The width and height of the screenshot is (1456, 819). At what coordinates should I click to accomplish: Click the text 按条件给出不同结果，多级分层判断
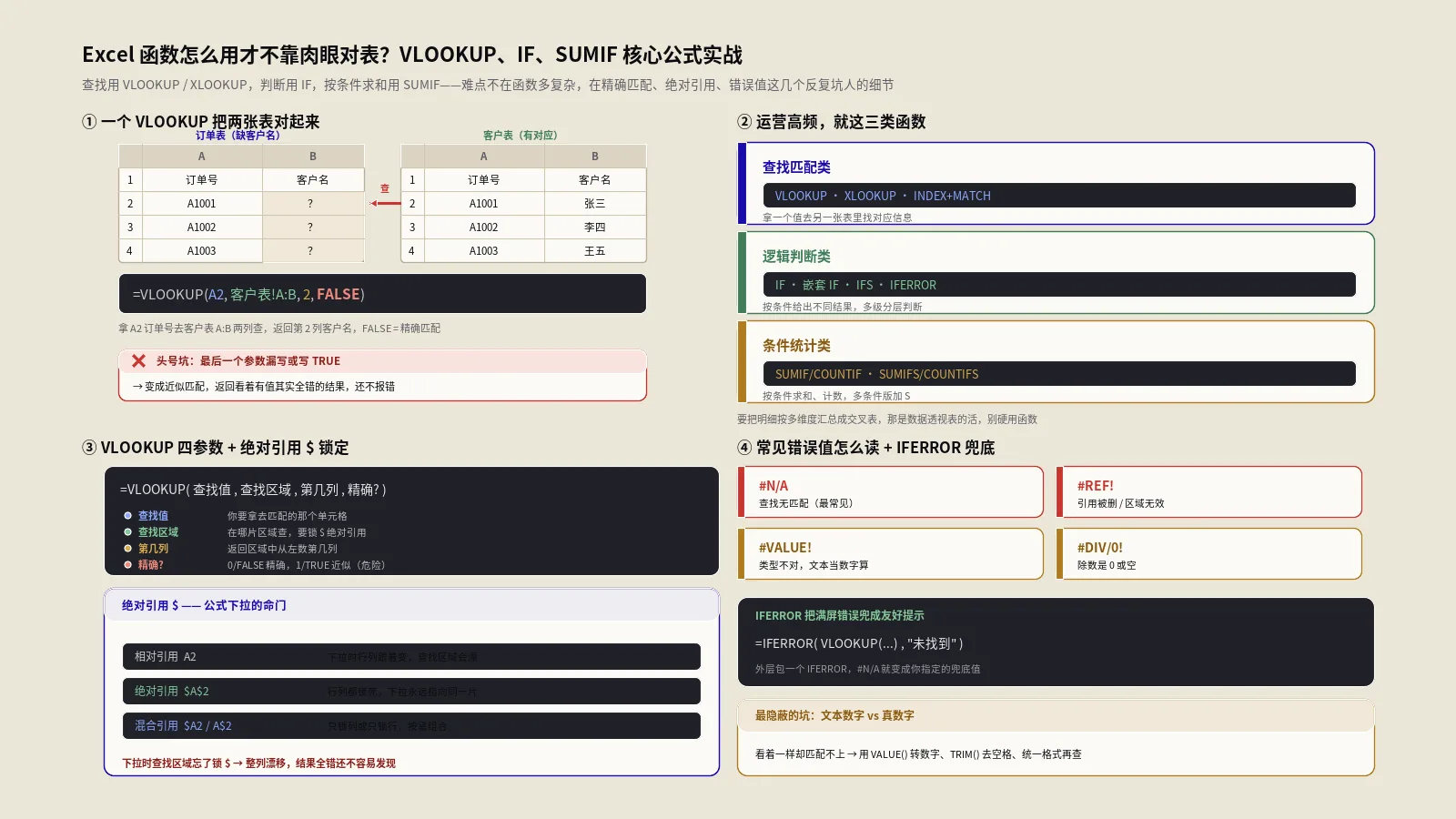(843, 307)
